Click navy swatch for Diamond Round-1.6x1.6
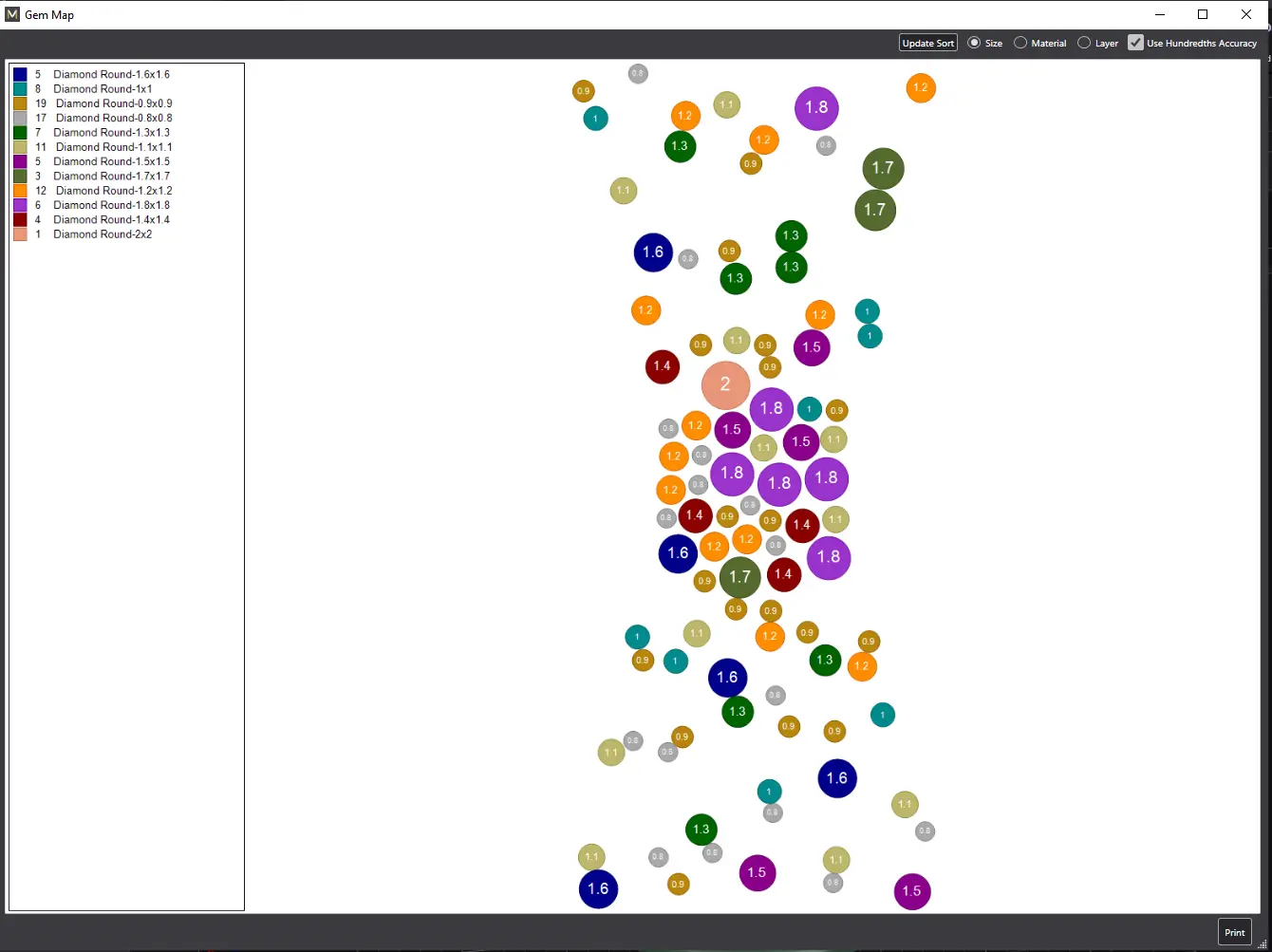The height and width of the screenshot is (952, 1272). point(20,74)
